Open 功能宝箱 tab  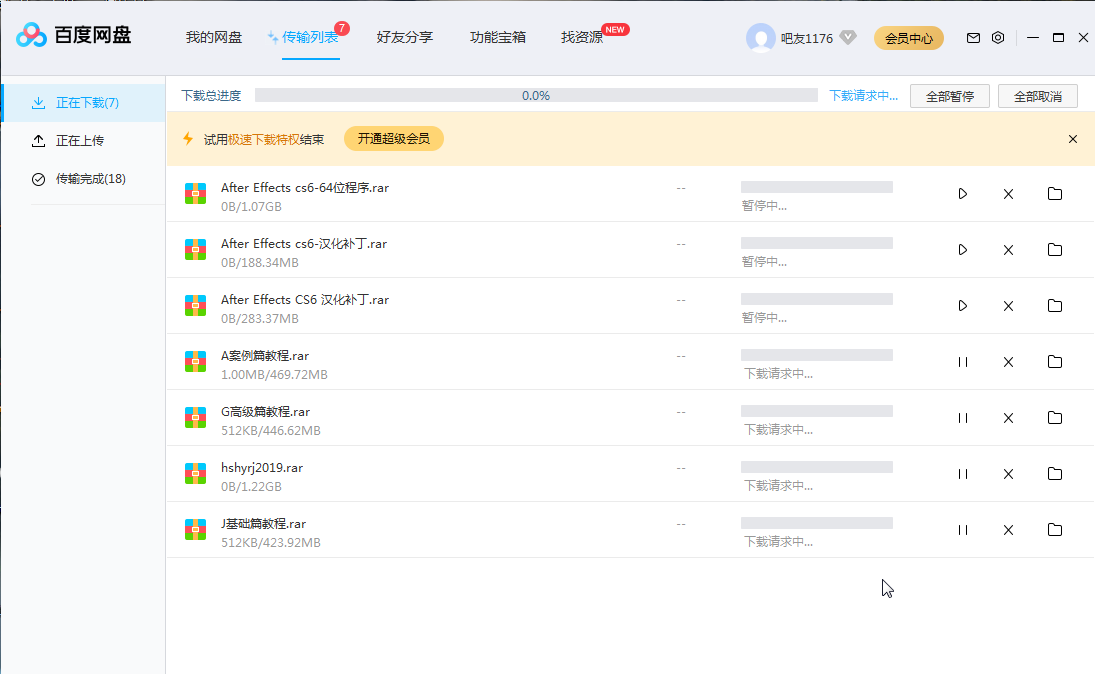point(497,38)
